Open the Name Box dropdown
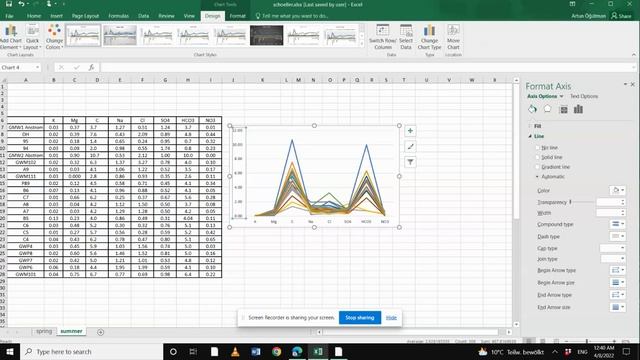The width and height of the screenshot is (640, 360). 38,67
